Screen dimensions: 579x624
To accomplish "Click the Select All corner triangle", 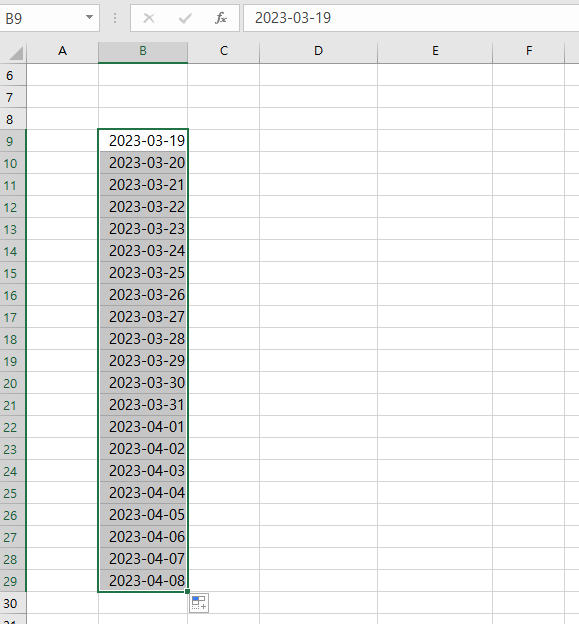I will click(16, 53).
